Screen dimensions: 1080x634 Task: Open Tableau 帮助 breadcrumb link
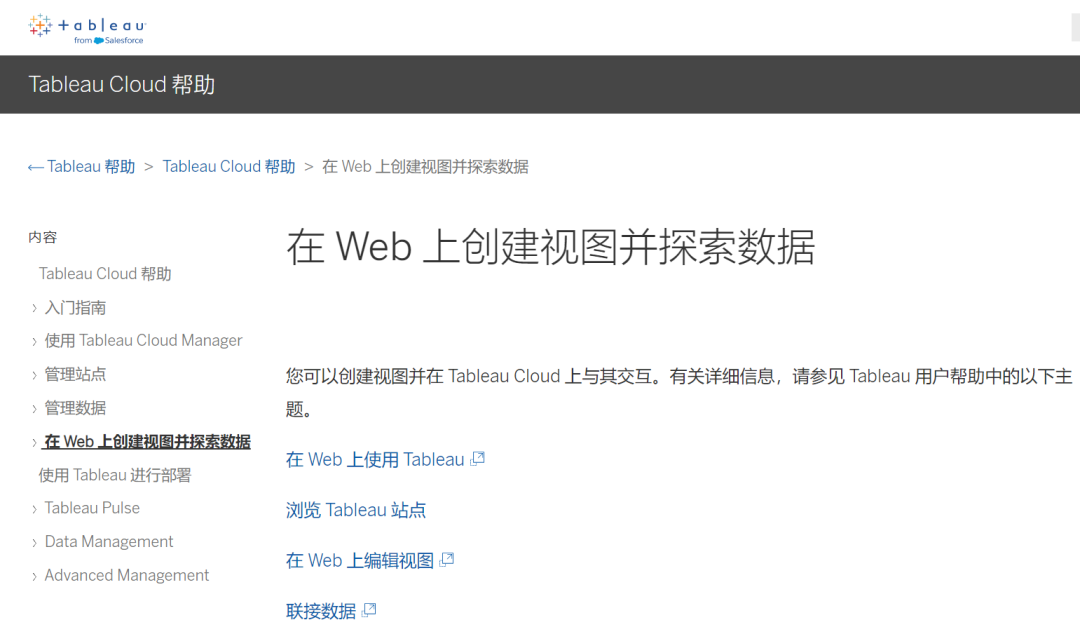(91, 167)
